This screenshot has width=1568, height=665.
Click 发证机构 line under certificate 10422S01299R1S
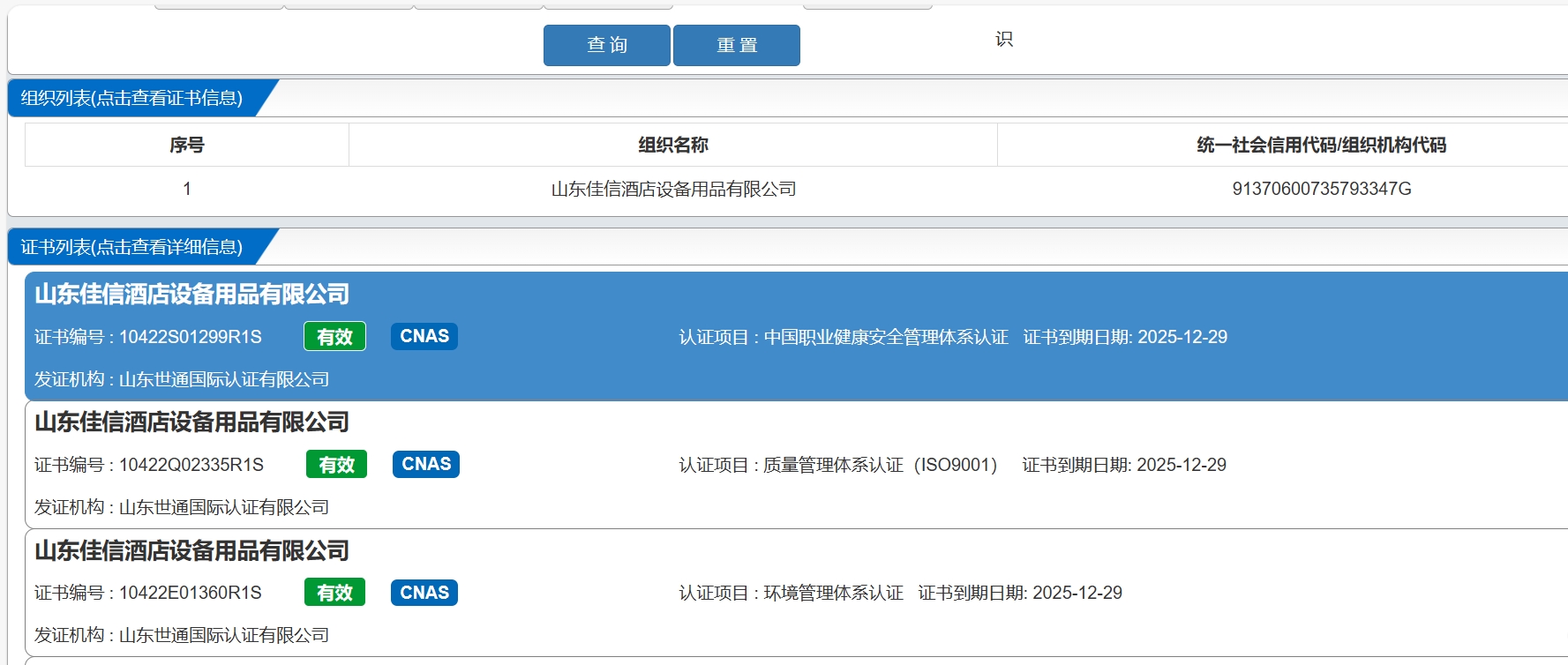[182, 379]
